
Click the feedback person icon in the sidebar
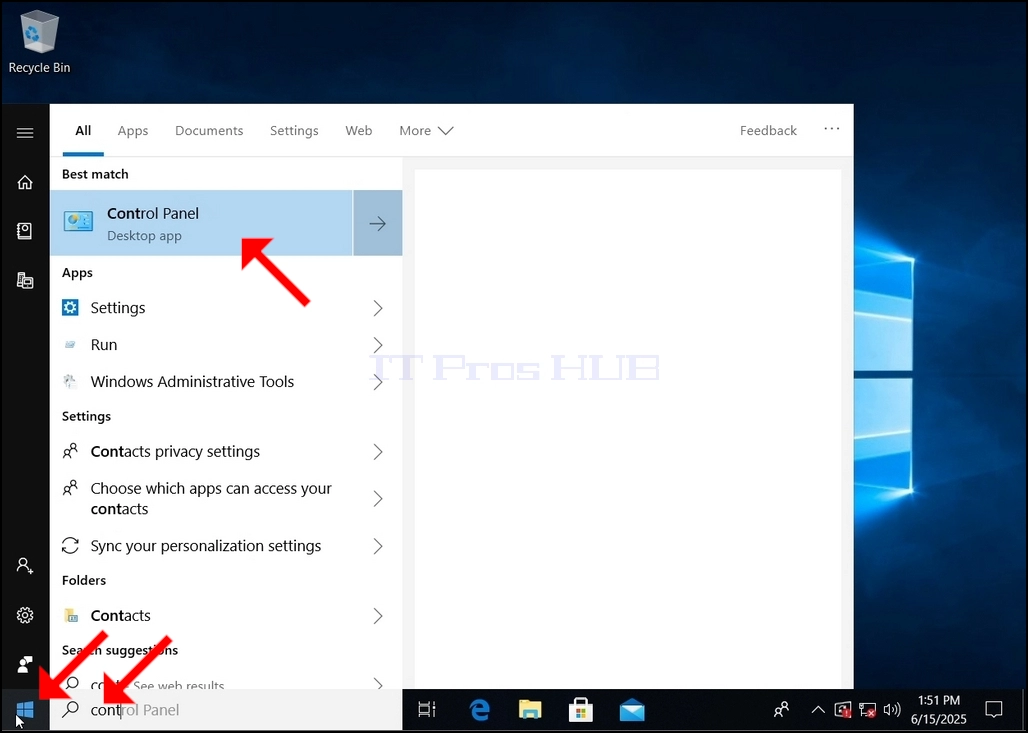point(25,664)
